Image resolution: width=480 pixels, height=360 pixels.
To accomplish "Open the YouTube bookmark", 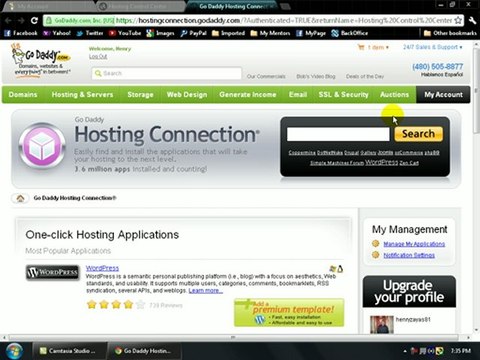I will [125, 33].
